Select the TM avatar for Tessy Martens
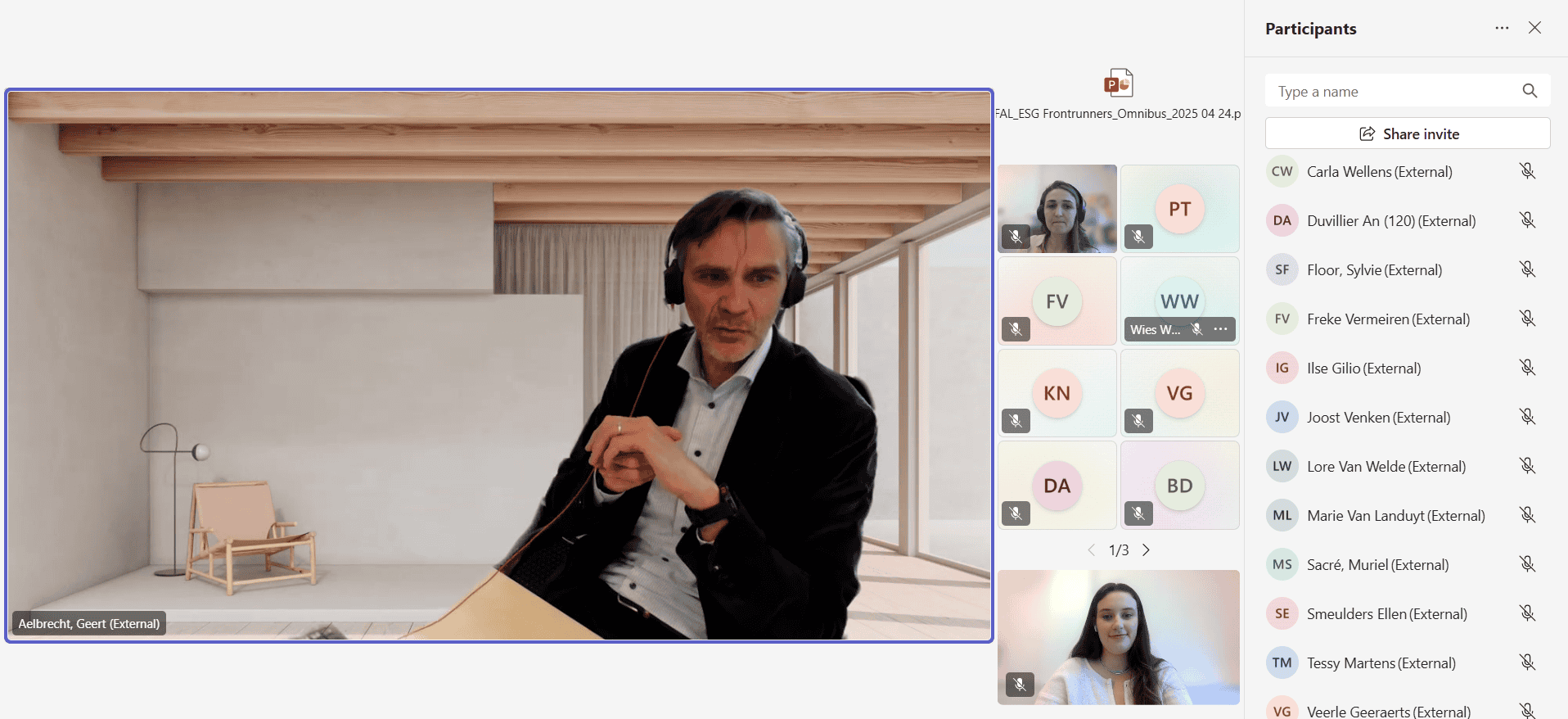Image resolution: width=1568 pixels, height=719 pixels. coord(1282,662)
